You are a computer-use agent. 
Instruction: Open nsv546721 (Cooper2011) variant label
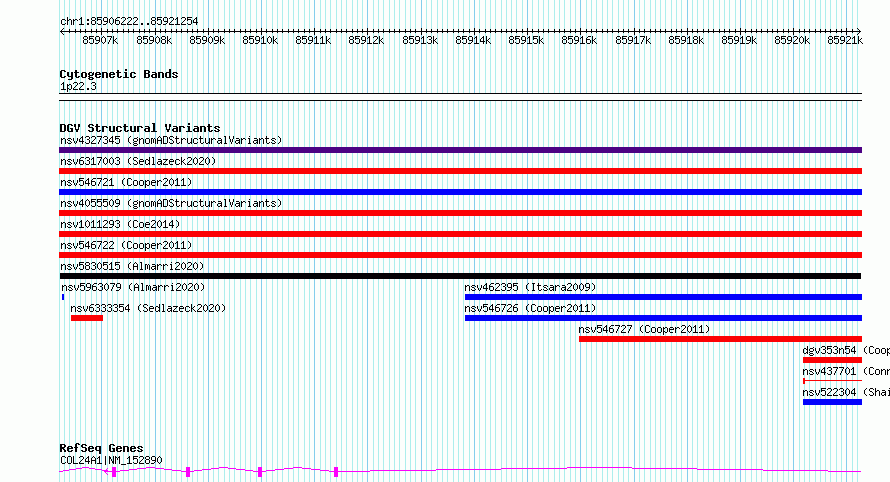pos(126,182)
